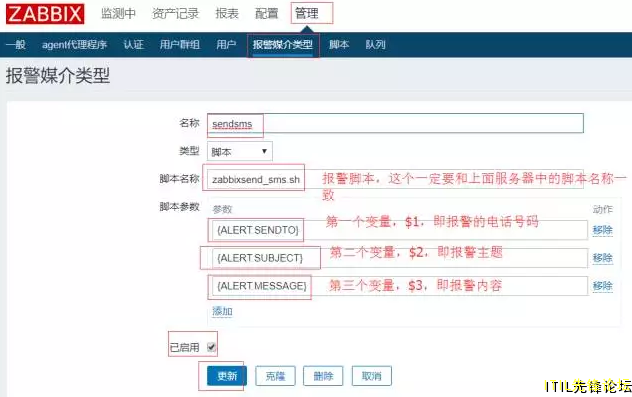Focus the 脚本名称 field with zabbixsend_sms.sh
This screenshot has width=632, height=397.
click(395, 179)
